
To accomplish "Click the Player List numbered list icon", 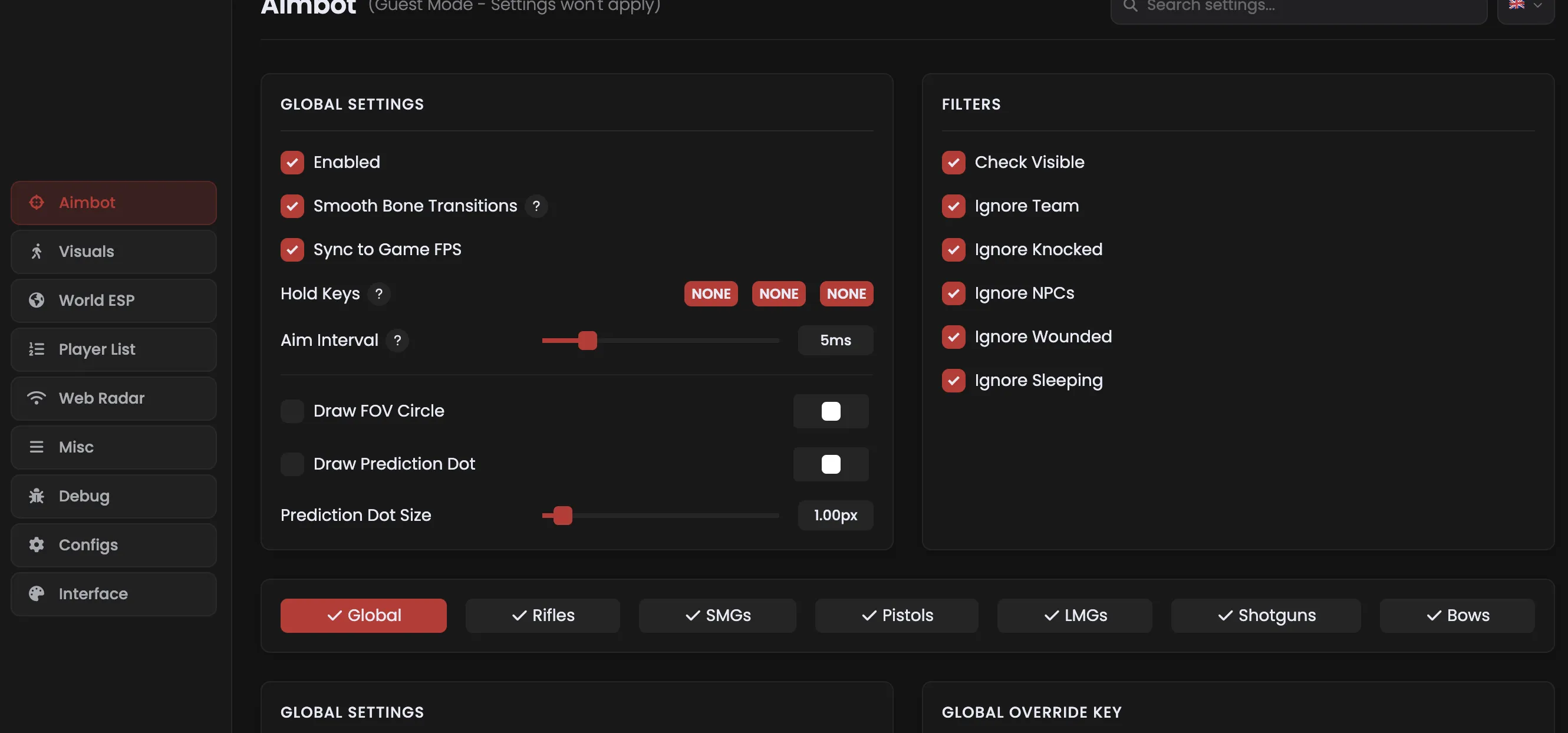I will click(x=37, y=349).
